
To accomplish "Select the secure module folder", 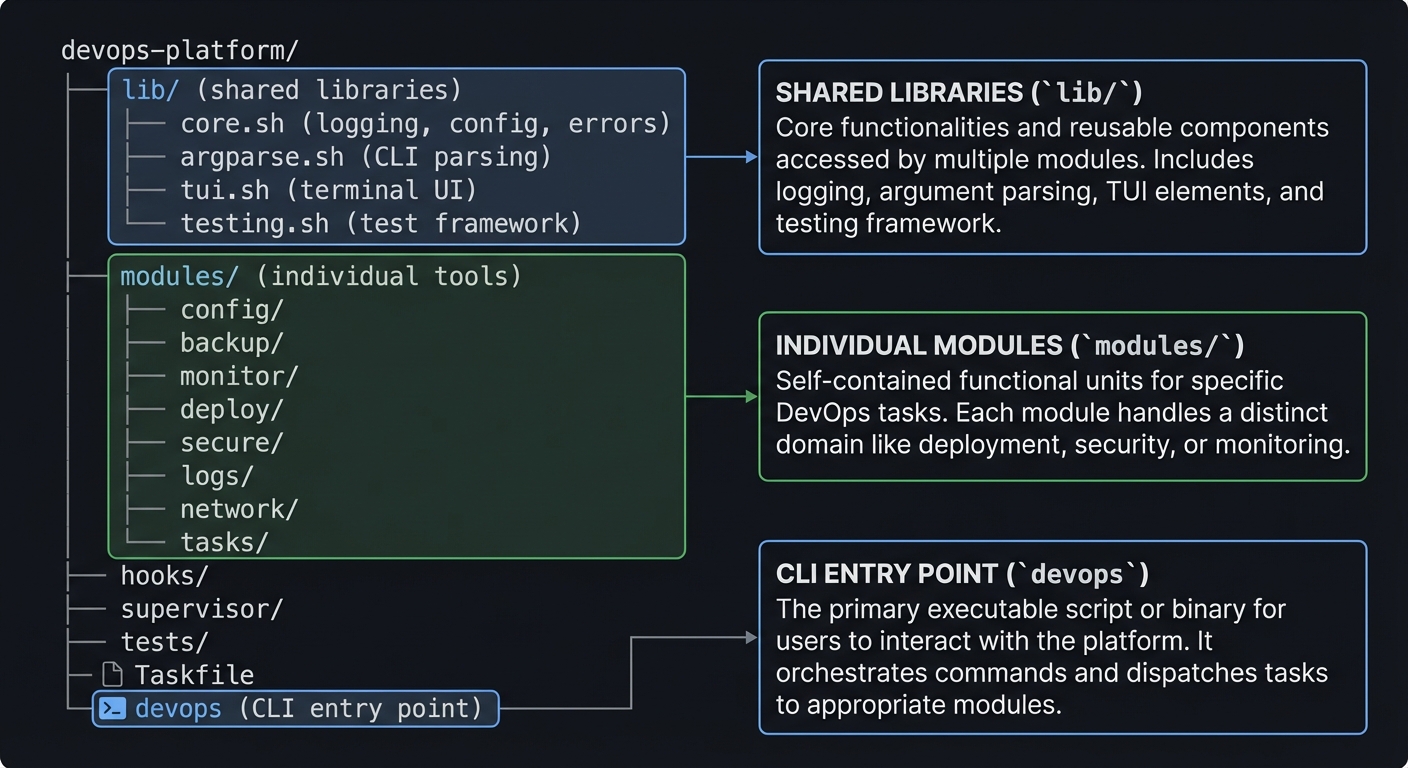I will tap(231, 442).
